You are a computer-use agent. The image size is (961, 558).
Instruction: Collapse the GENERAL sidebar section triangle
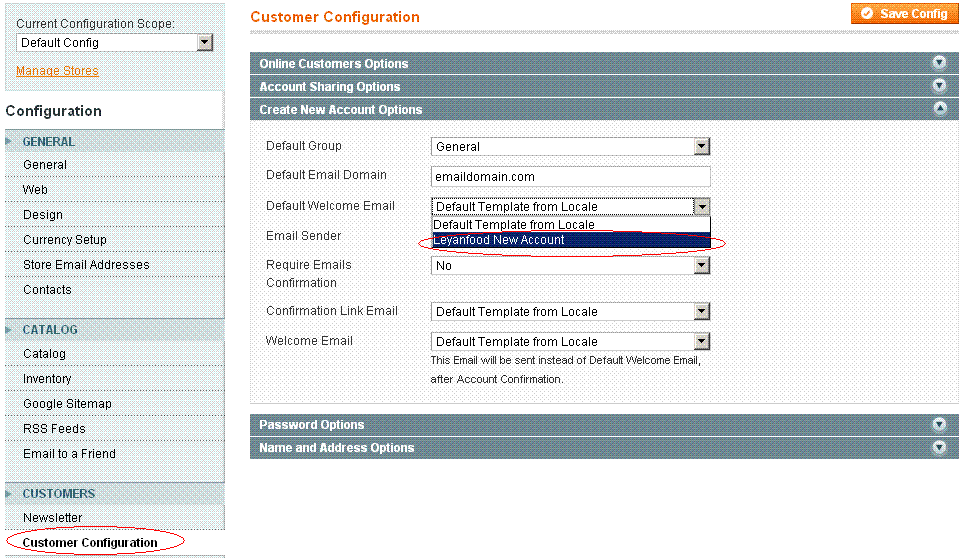click(x=9, y=142)
